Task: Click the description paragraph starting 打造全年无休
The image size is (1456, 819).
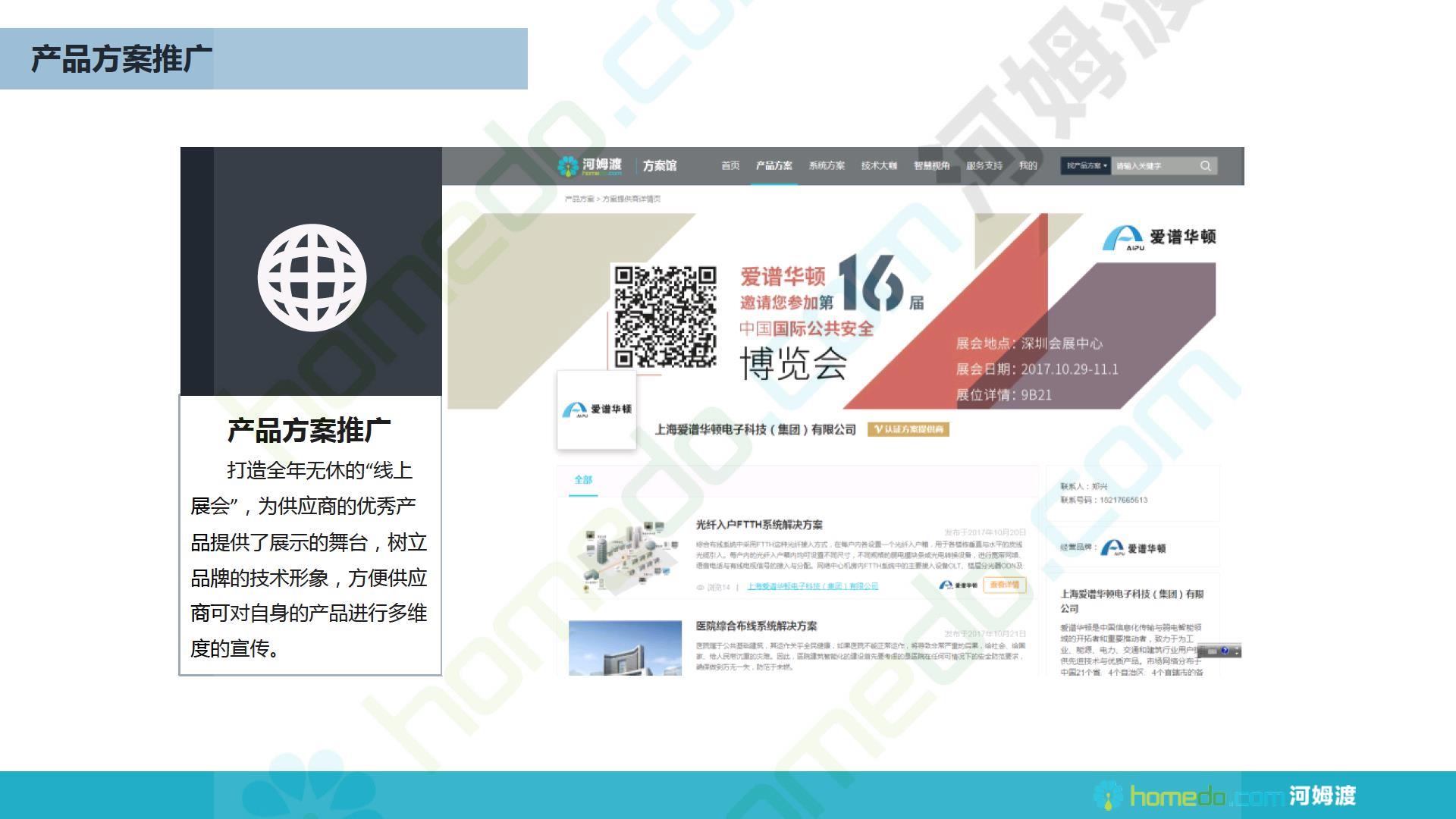Action: pos(309,560)
